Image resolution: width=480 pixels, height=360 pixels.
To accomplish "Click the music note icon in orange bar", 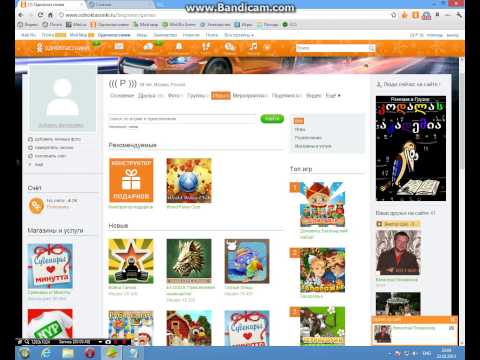I will click(253, 47).
